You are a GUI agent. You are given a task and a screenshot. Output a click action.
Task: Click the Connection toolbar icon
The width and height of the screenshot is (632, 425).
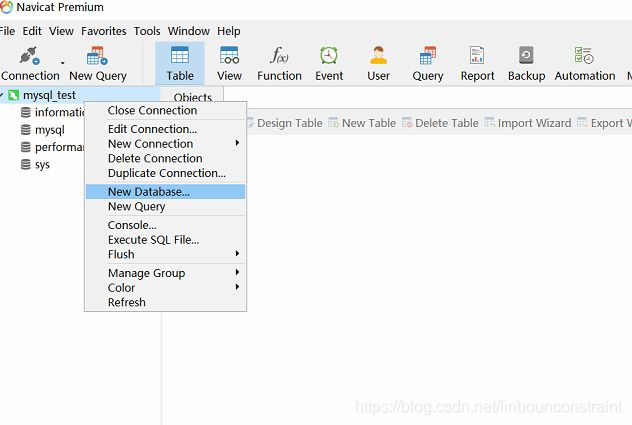[x=30, y=56]
